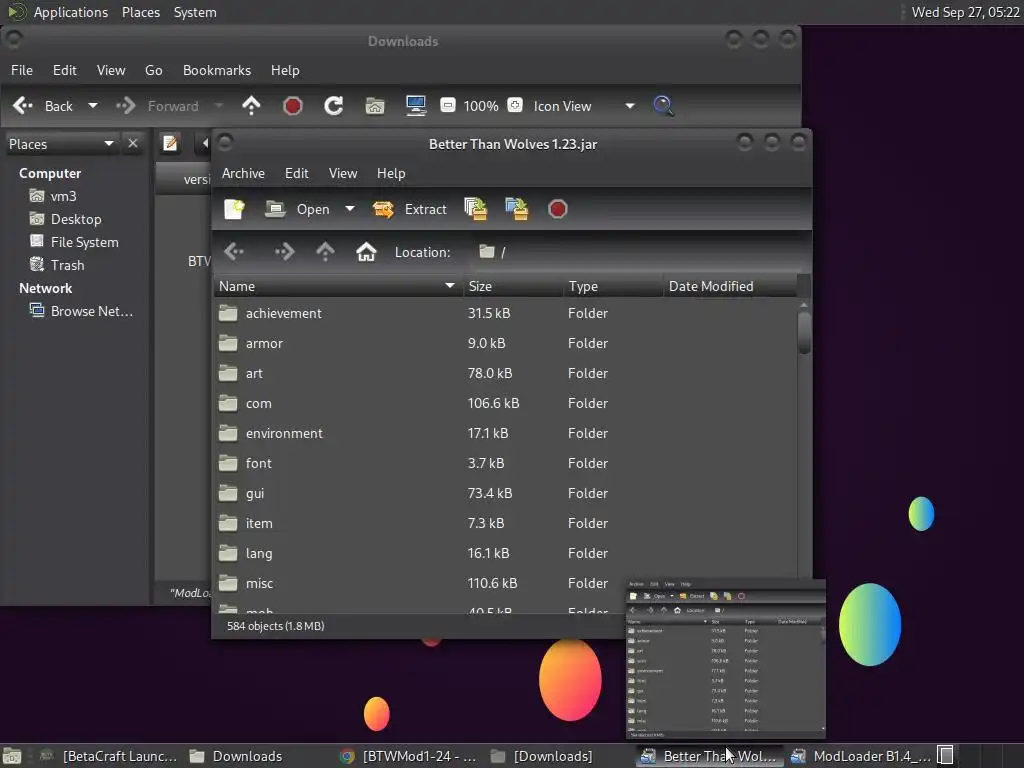The width and height of the screenshot is (1024, 768).
Task: Click the add folder to archive icon
Action: pos(517,209)
